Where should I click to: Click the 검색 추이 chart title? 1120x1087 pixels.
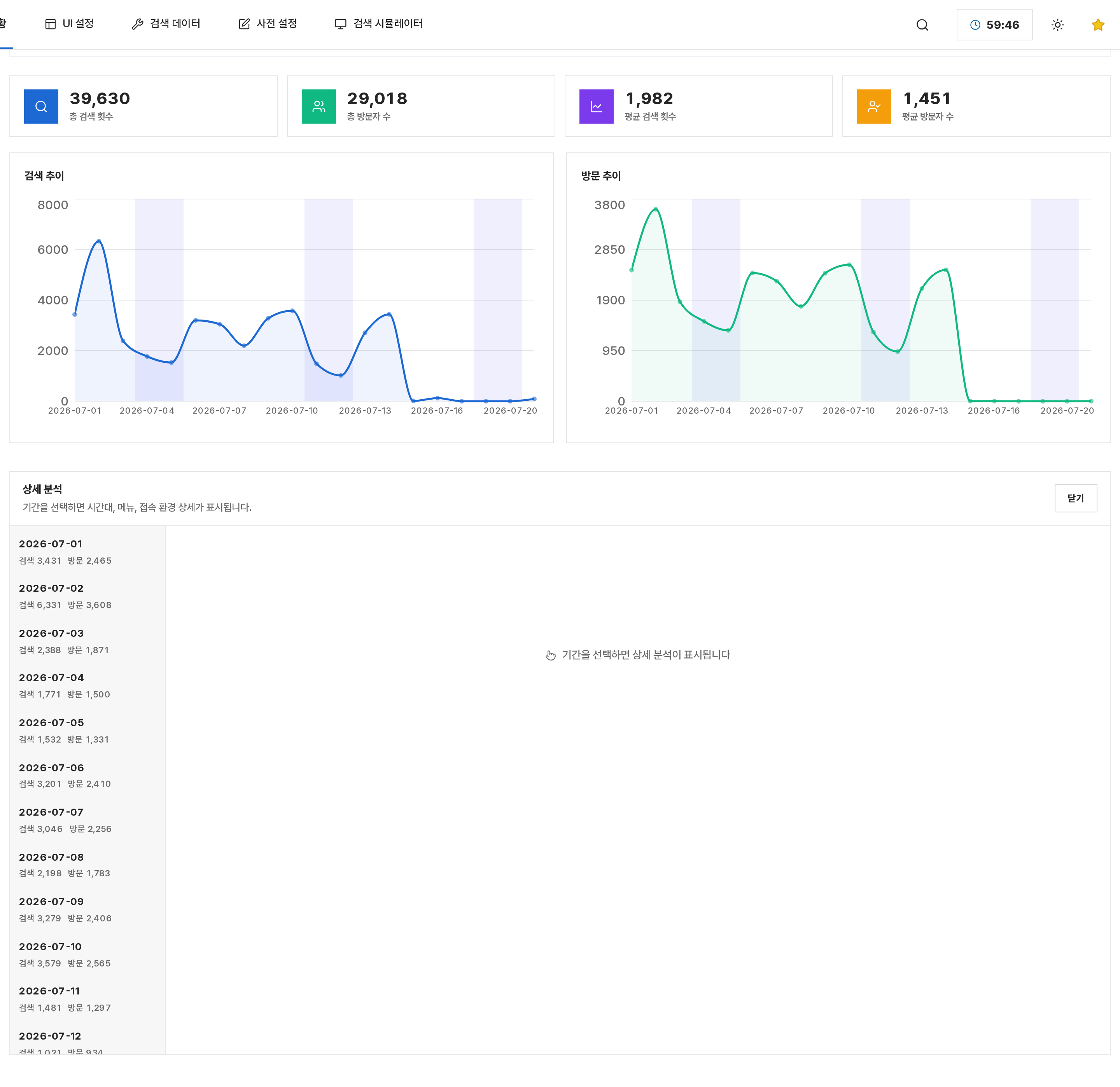pos(44,176)
